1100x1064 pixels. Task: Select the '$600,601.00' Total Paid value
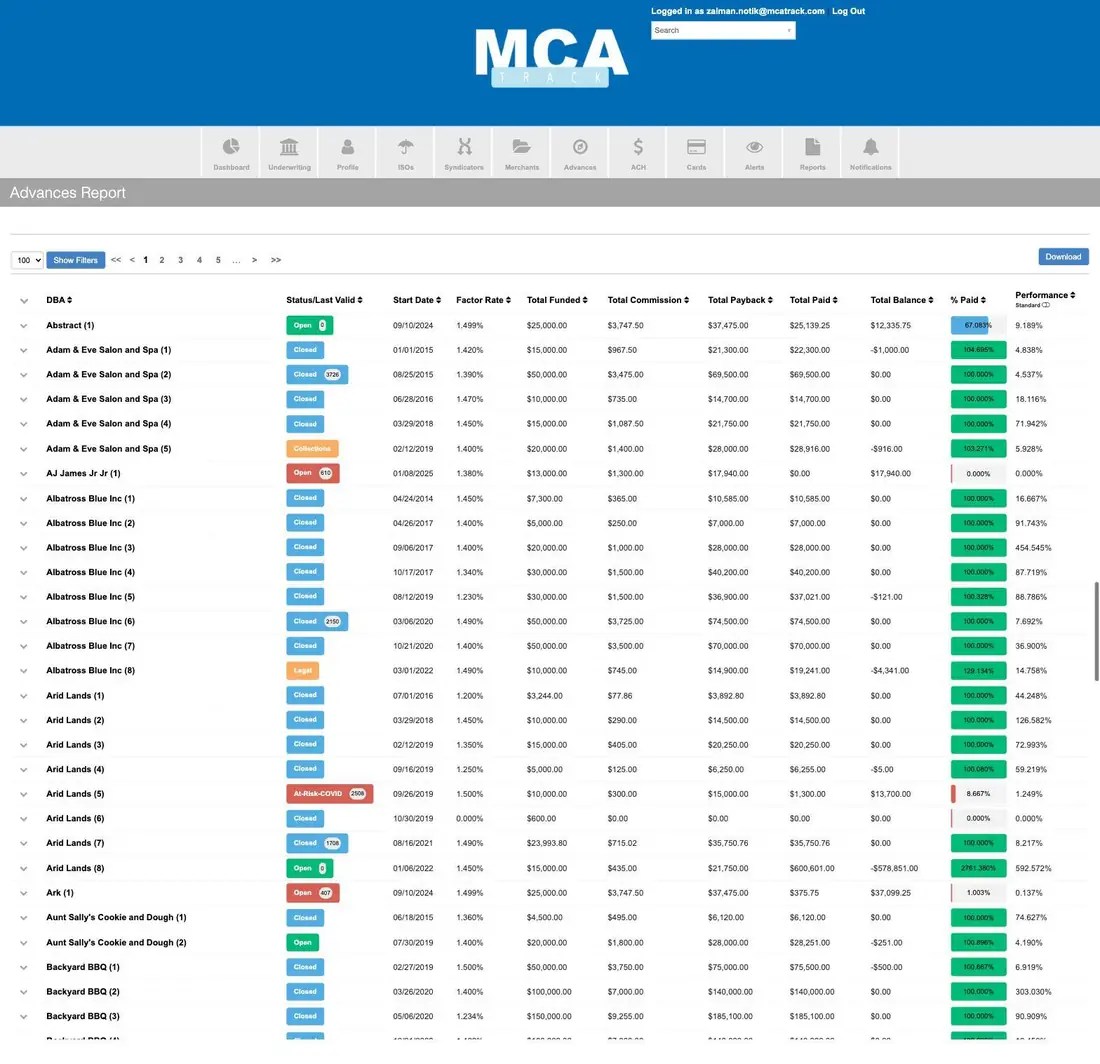click(x=812, y=868)
